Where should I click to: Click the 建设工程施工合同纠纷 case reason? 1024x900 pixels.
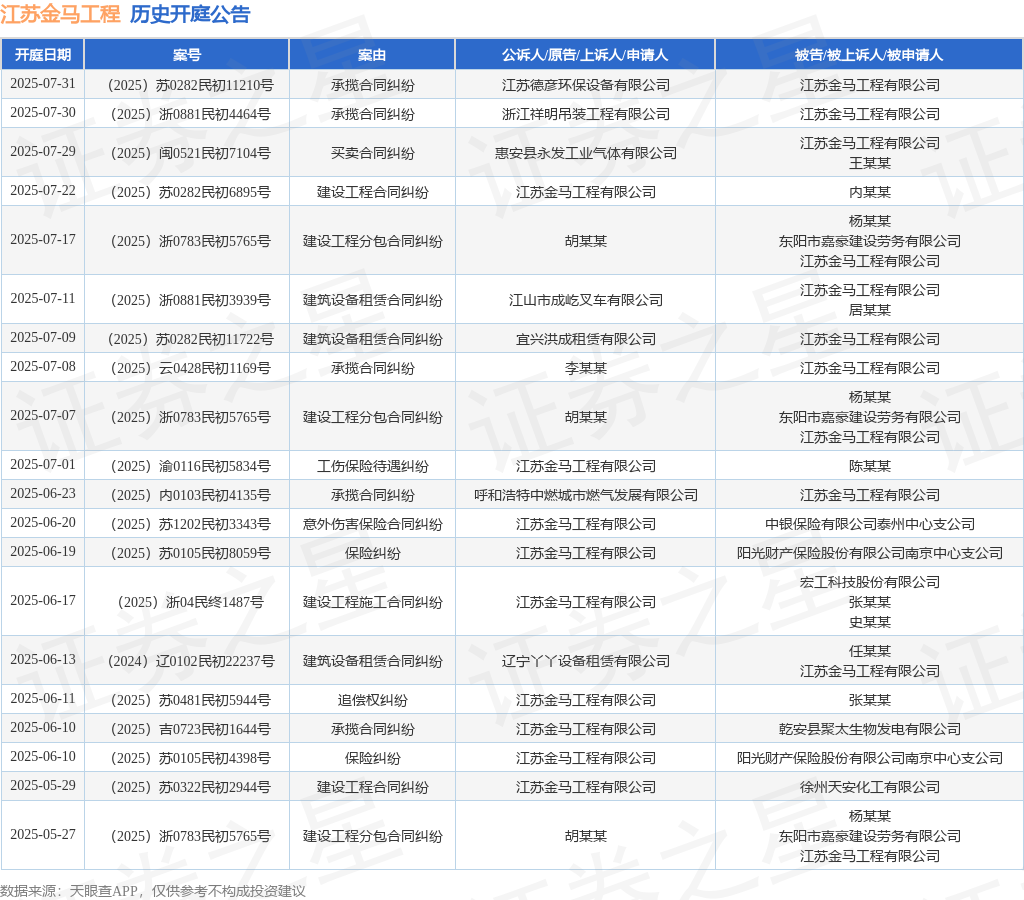point(372,602)
